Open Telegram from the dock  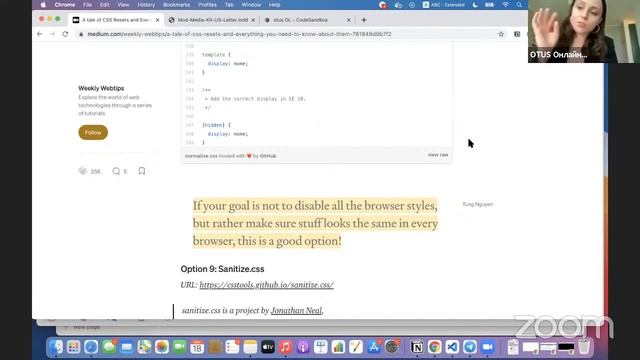[x=470, y=347]
